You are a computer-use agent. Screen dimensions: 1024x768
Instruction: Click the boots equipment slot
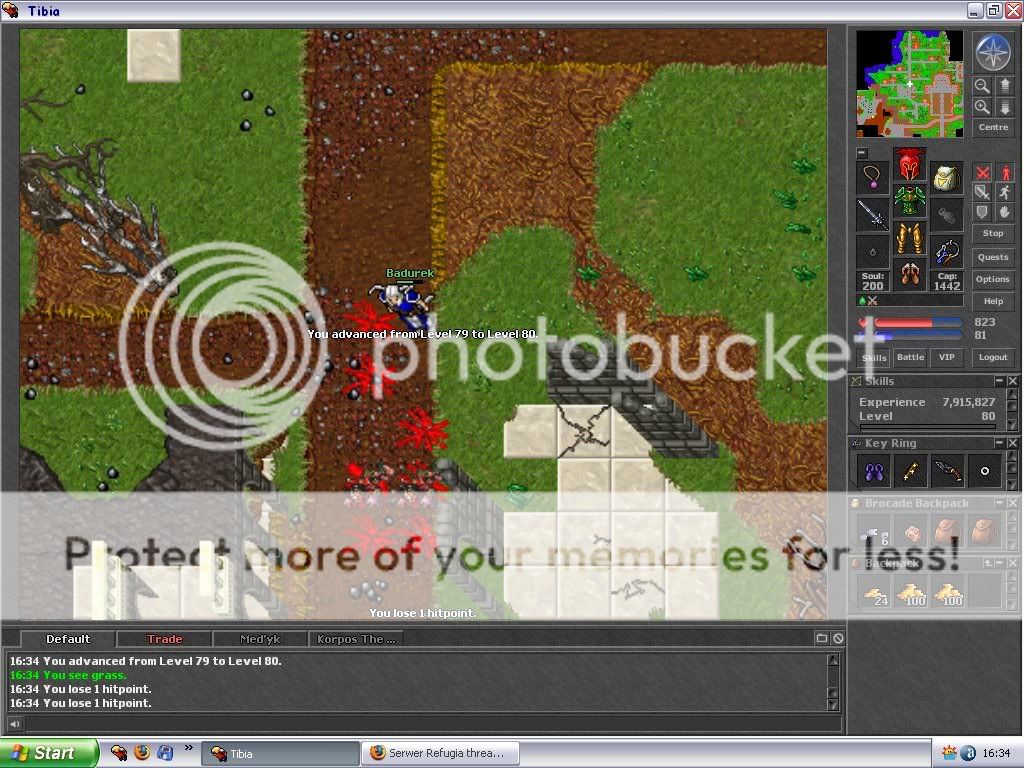click(x=909, y=274)
